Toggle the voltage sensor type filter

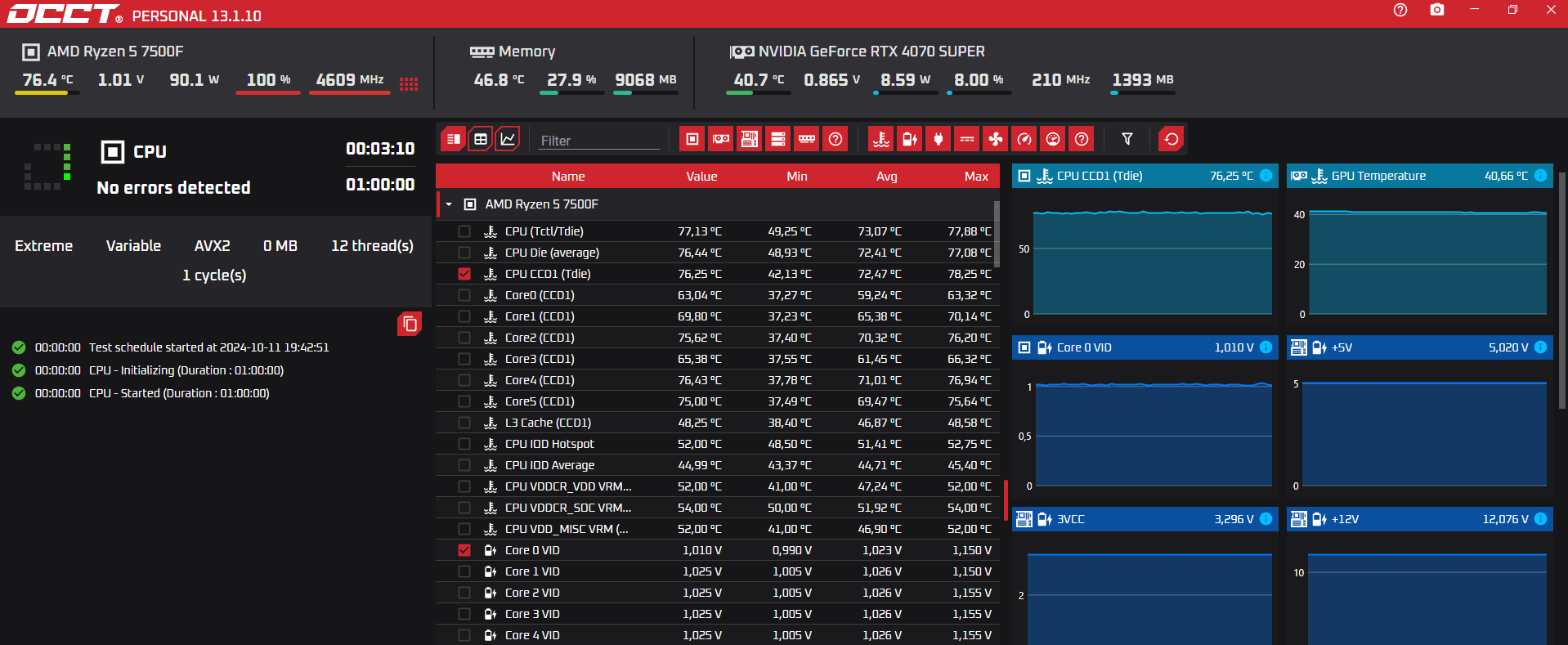click(910, 139)
